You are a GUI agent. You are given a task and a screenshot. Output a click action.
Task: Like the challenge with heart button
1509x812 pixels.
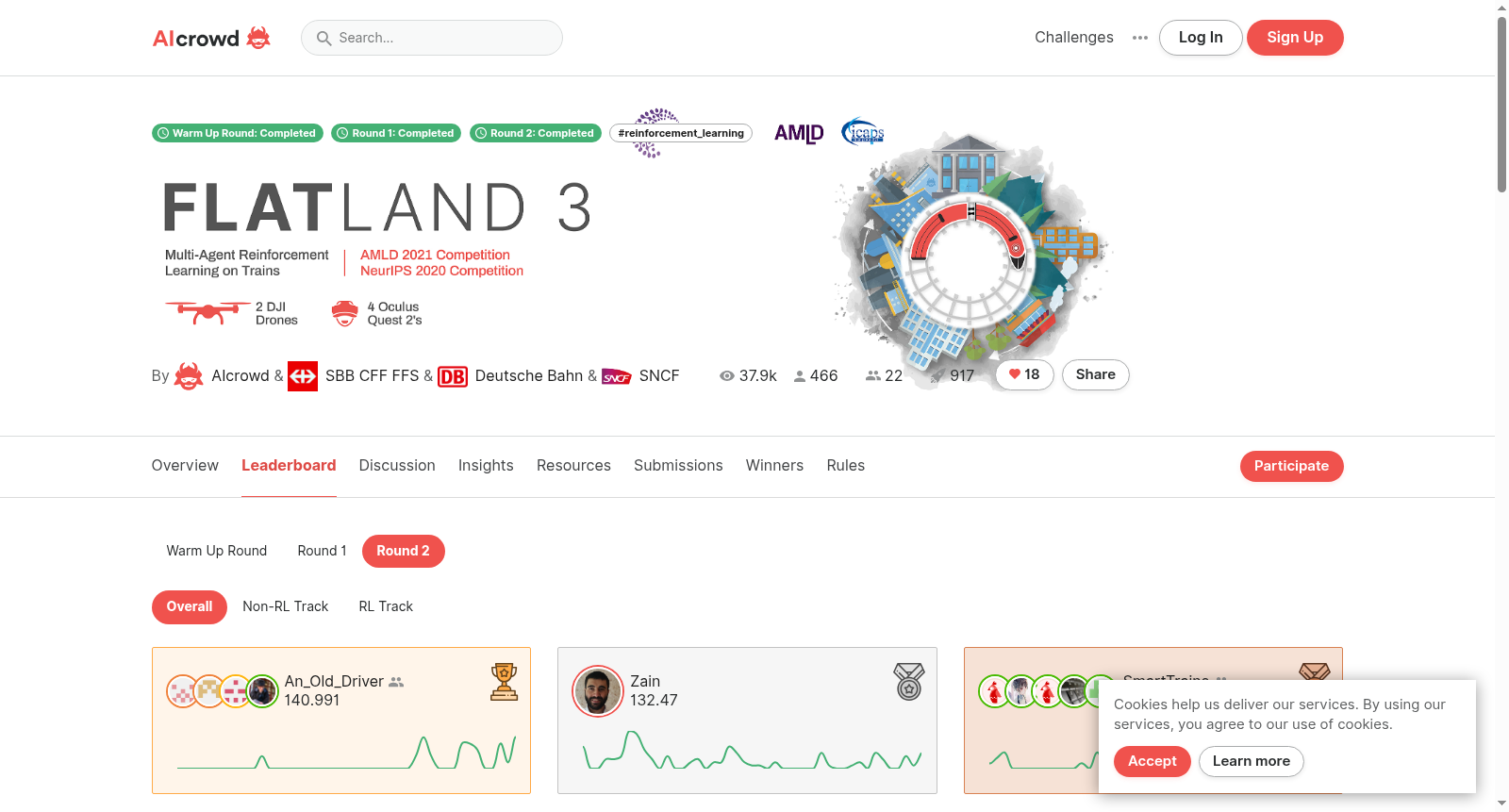pos(1024,374)
